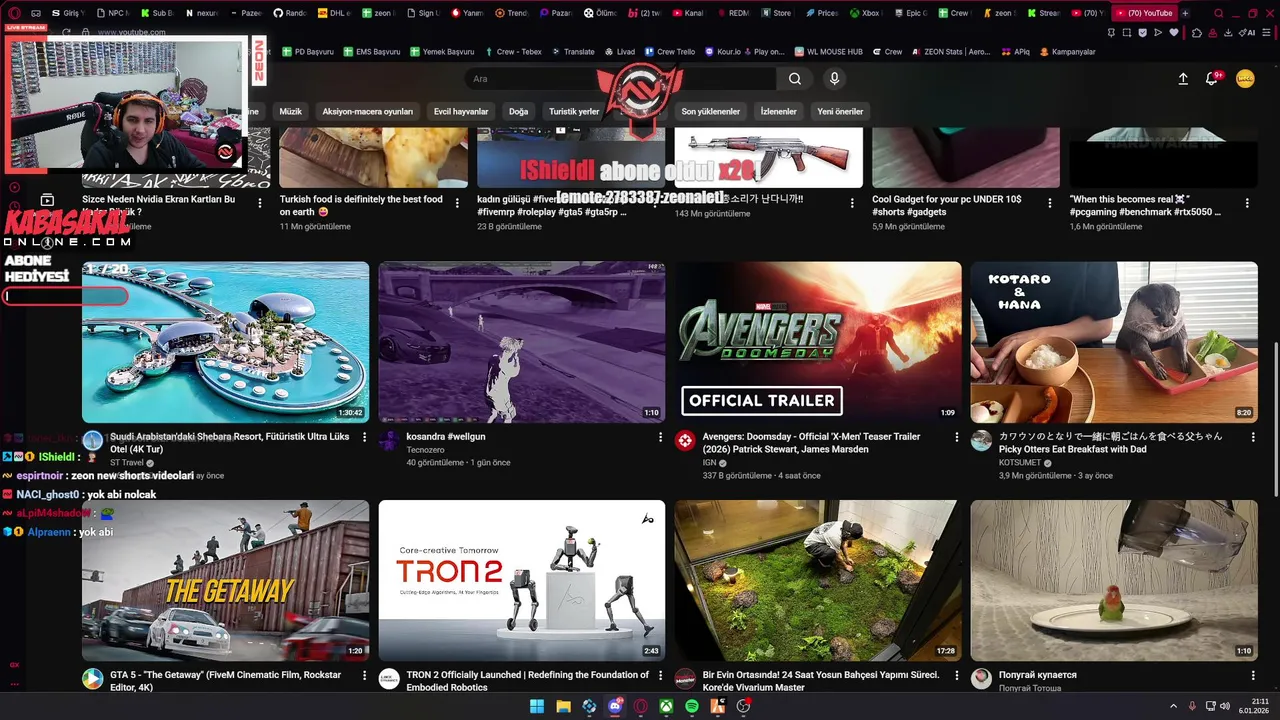Click the page vertical scrollbar thumb
The image size is (1280, 720).
click(1275, 419)
